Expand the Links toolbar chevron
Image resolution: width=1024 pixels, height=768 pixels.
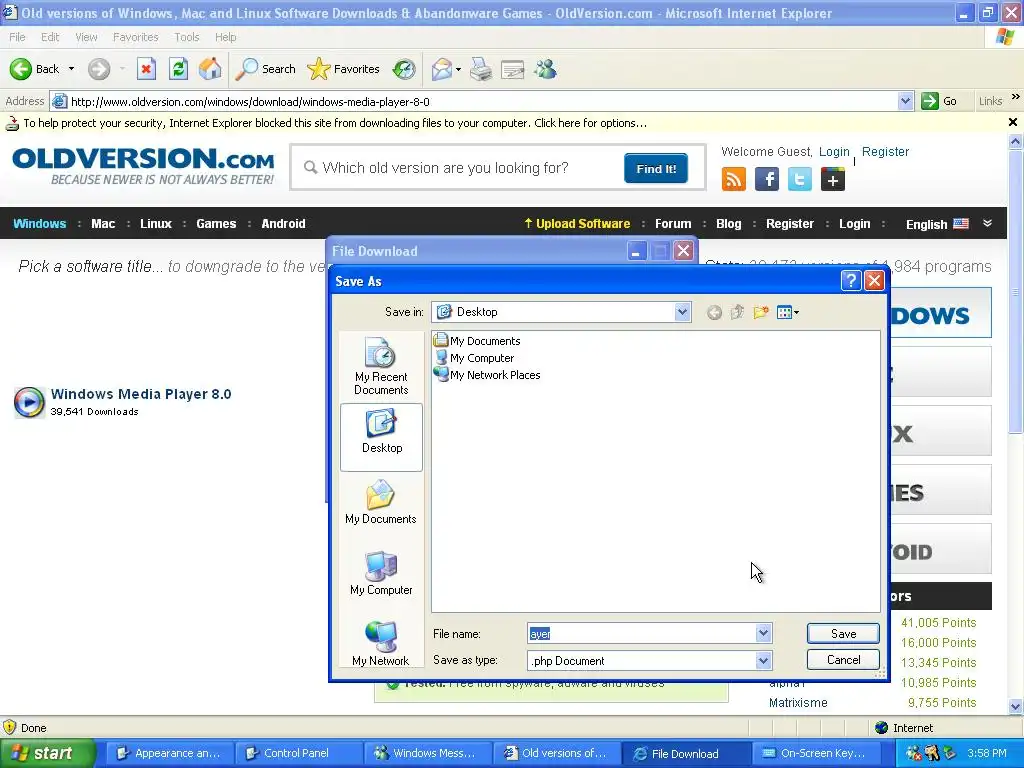[x=1016, y=97]
